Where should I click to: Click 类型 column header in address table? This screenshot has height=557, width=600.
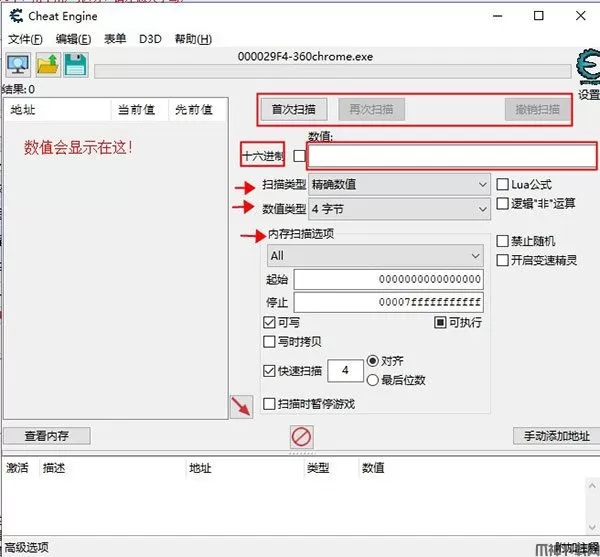[318, 468]
